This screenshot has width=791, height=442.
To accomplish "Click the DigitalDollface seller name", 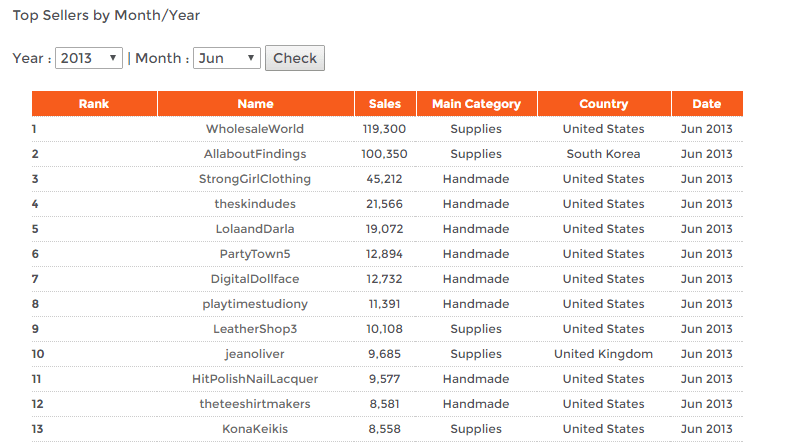I will tap(255, 279).
